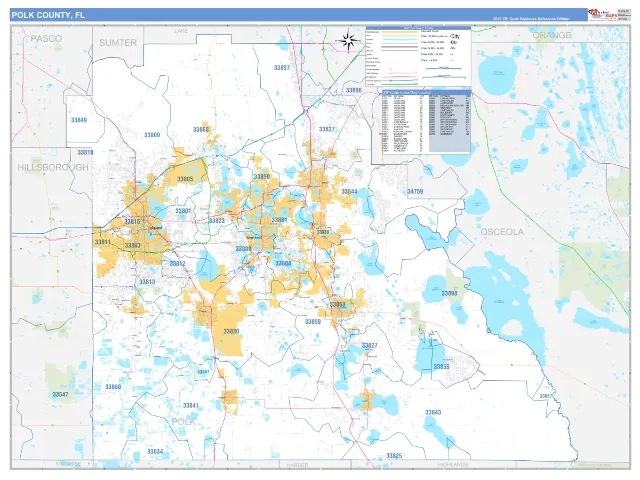Click ZIP code 33803 label

[x=133, y=245]
